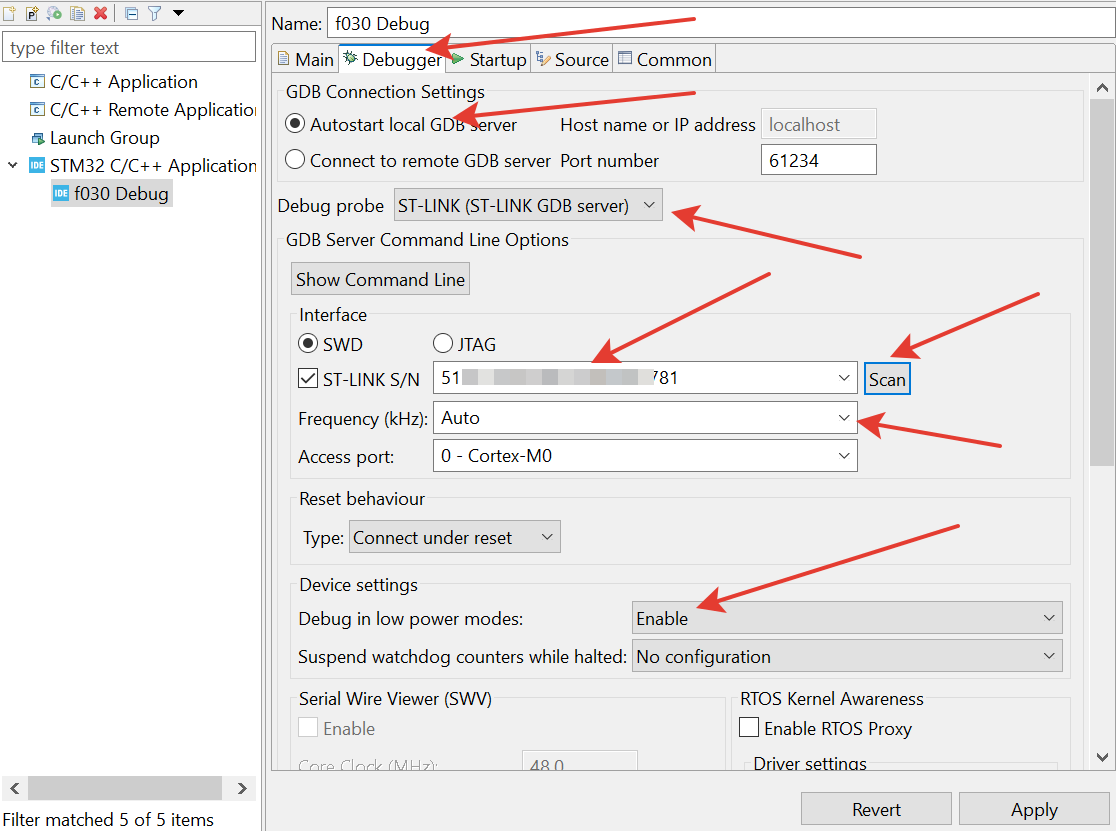
Task: Select Connect to remote GDB server option
Action: click(x=295, y=160)
